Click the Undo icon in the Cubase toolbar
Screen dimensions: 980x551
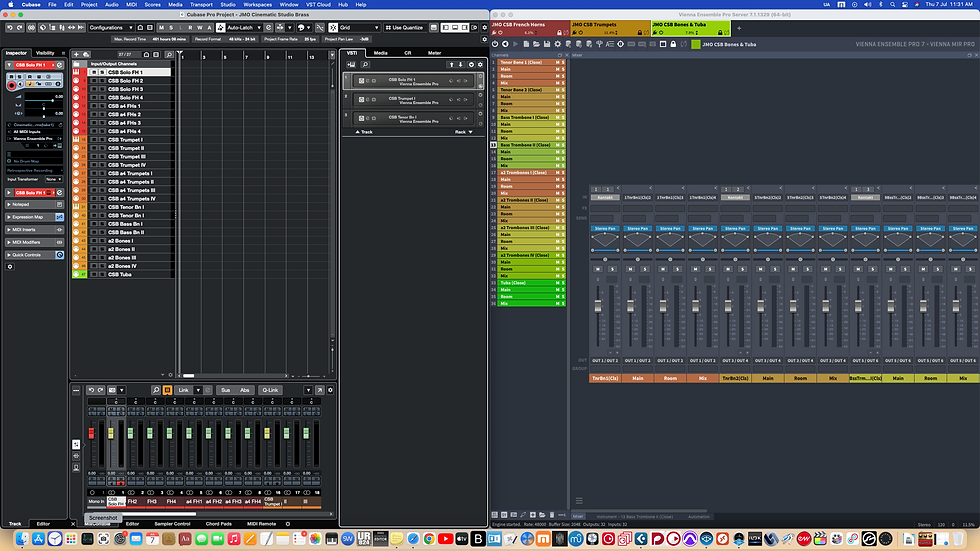point(10,27)
